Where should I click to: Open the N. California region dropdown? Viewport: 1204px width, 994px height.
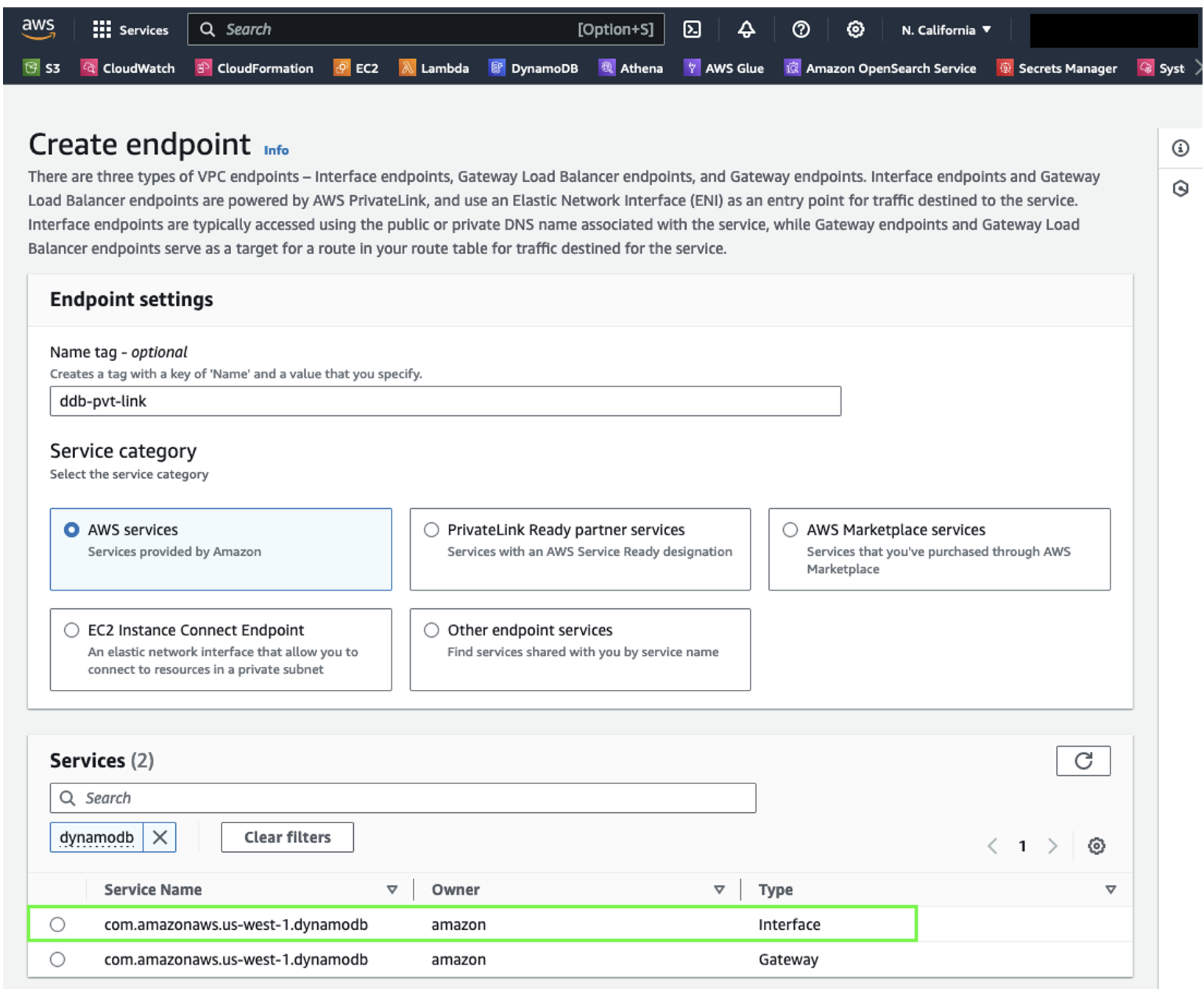coord(946,30)
